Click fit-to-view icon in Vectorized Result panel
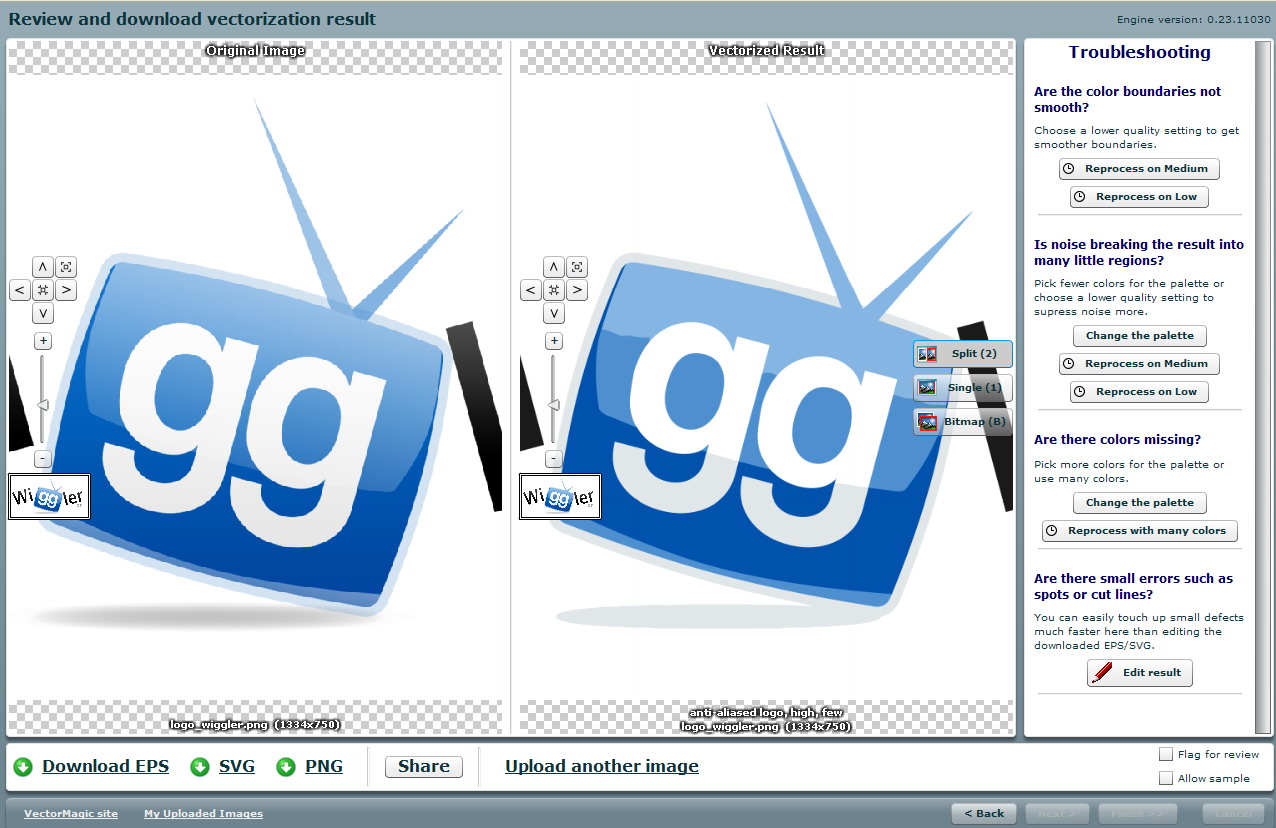The image size is (1276, 828). tap(578, 267)
